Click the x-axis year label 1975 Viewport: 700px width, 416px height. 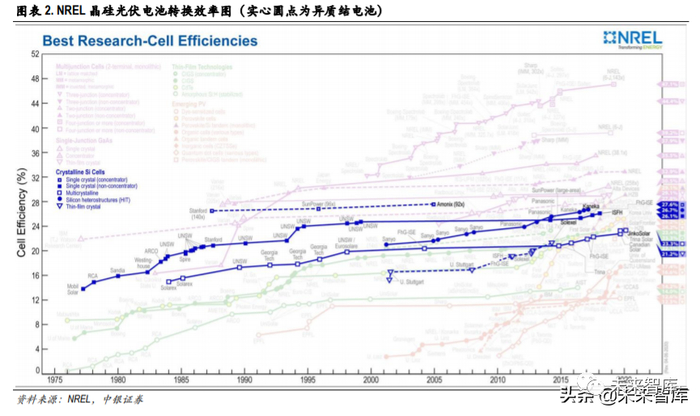coord(54,380)
